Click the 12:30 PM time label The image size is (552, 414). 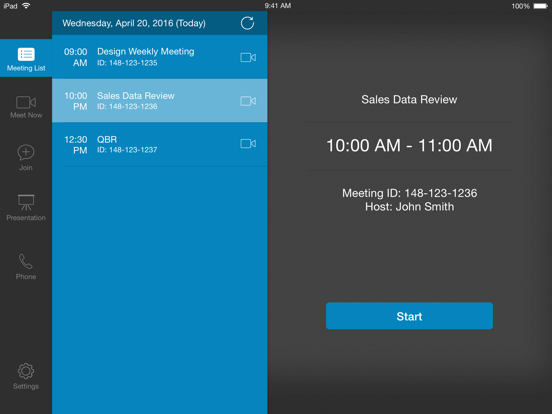click(x=76, y=145)
